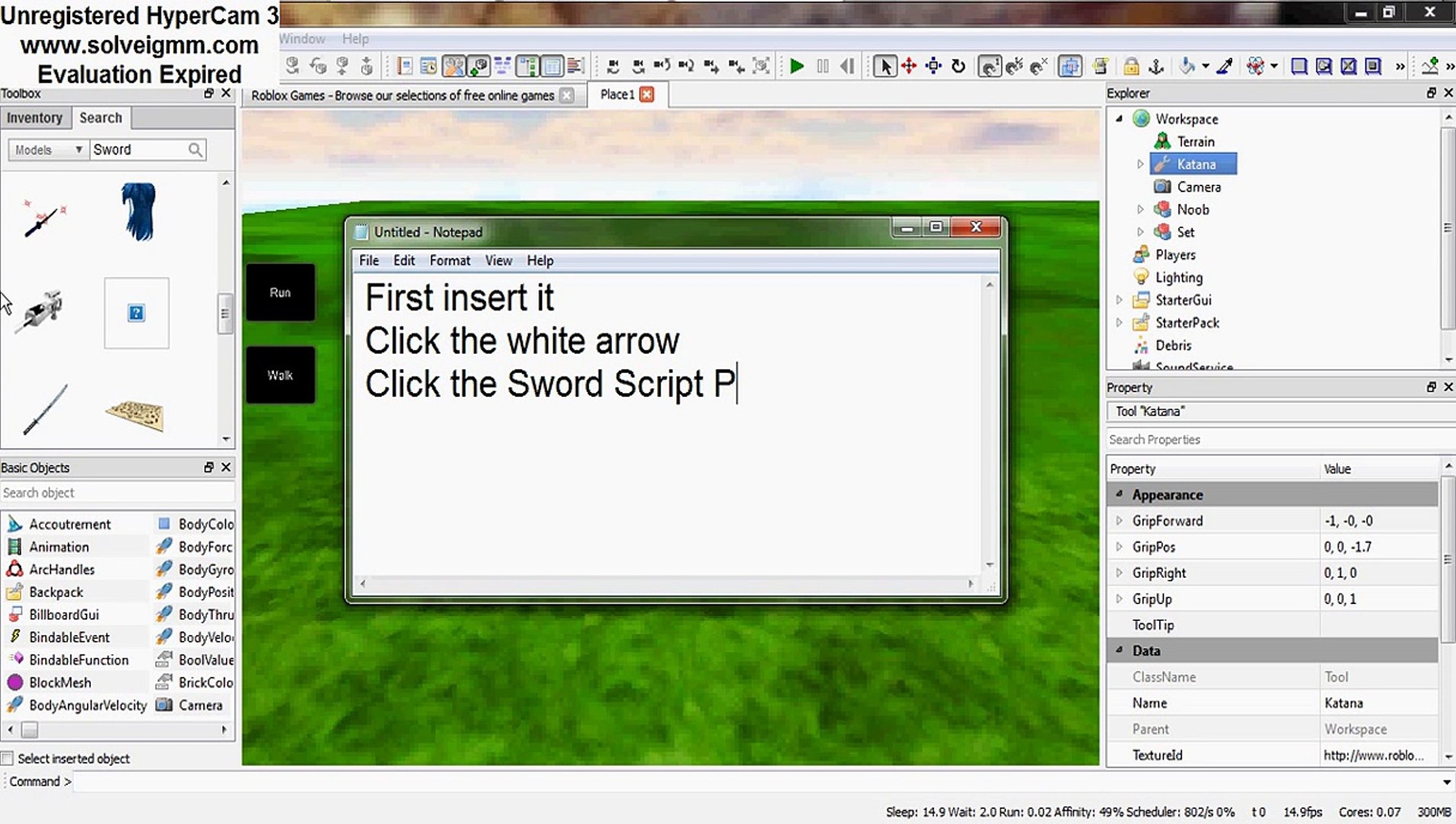This screenshot has width=1456, height=824.
Task: Toggle the collisions button beside anchor group
Action: point(1070,66)
